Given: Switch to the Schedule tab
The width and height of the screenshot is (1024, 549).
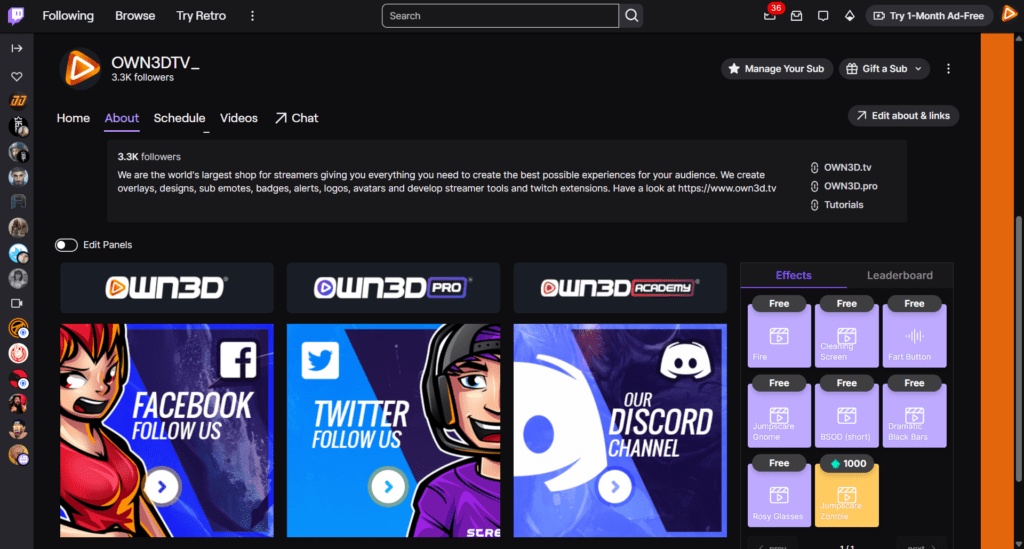Looking at the screenshot, I should 179,118.
